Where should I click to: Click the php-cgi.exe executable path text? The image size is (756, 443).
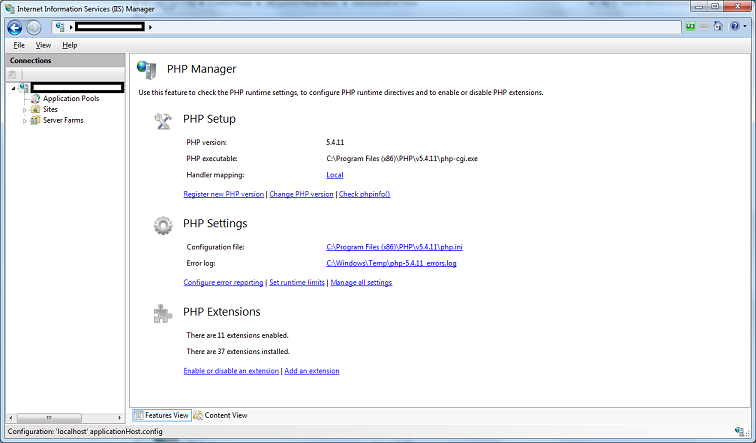pos(402,159)
